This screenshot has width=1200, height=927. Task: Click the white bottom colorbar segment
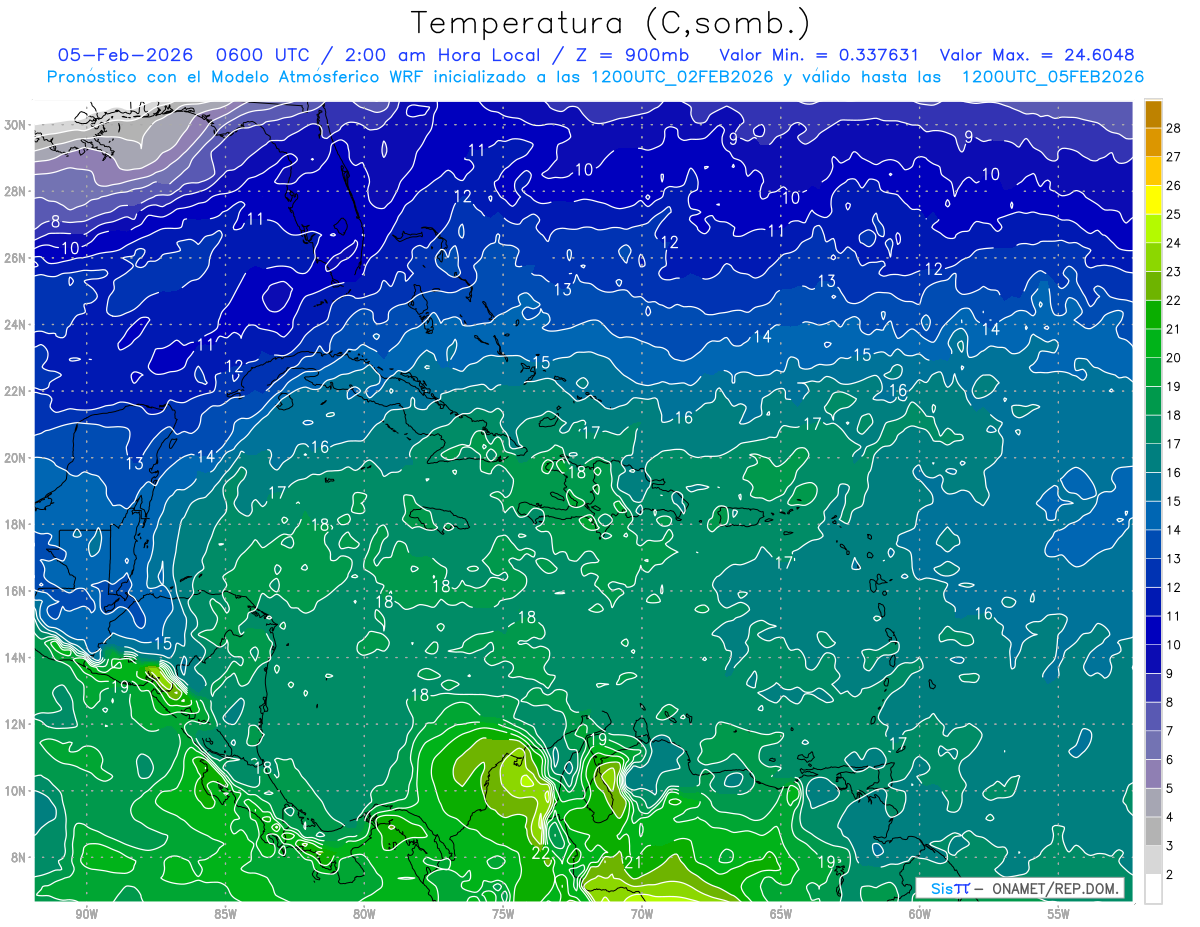coord(1153,889)
